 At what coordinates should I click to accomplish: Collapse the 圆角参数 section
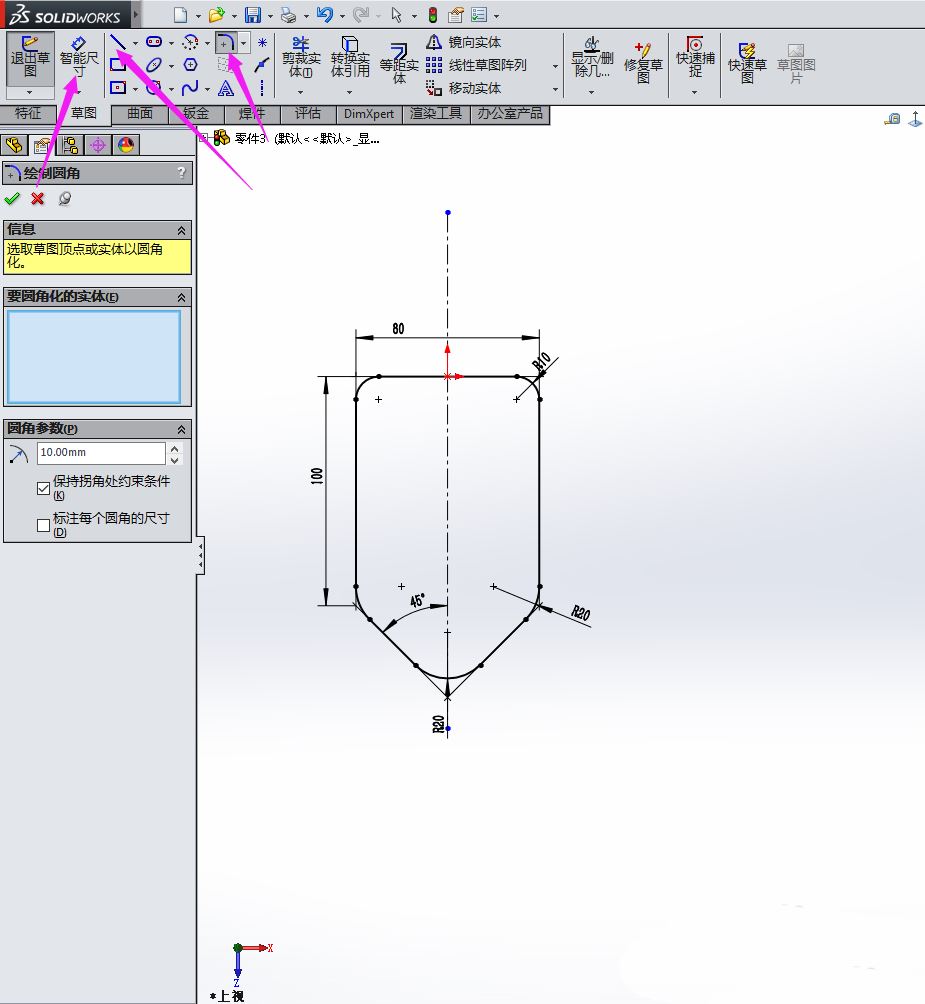[x=181, y=429]
